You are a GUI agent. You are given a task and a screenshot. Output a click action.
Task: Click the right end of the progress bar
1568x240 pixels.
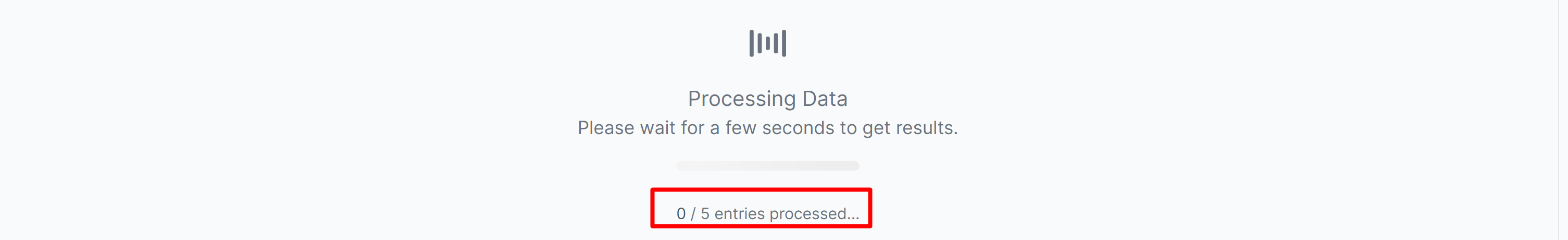855,166
